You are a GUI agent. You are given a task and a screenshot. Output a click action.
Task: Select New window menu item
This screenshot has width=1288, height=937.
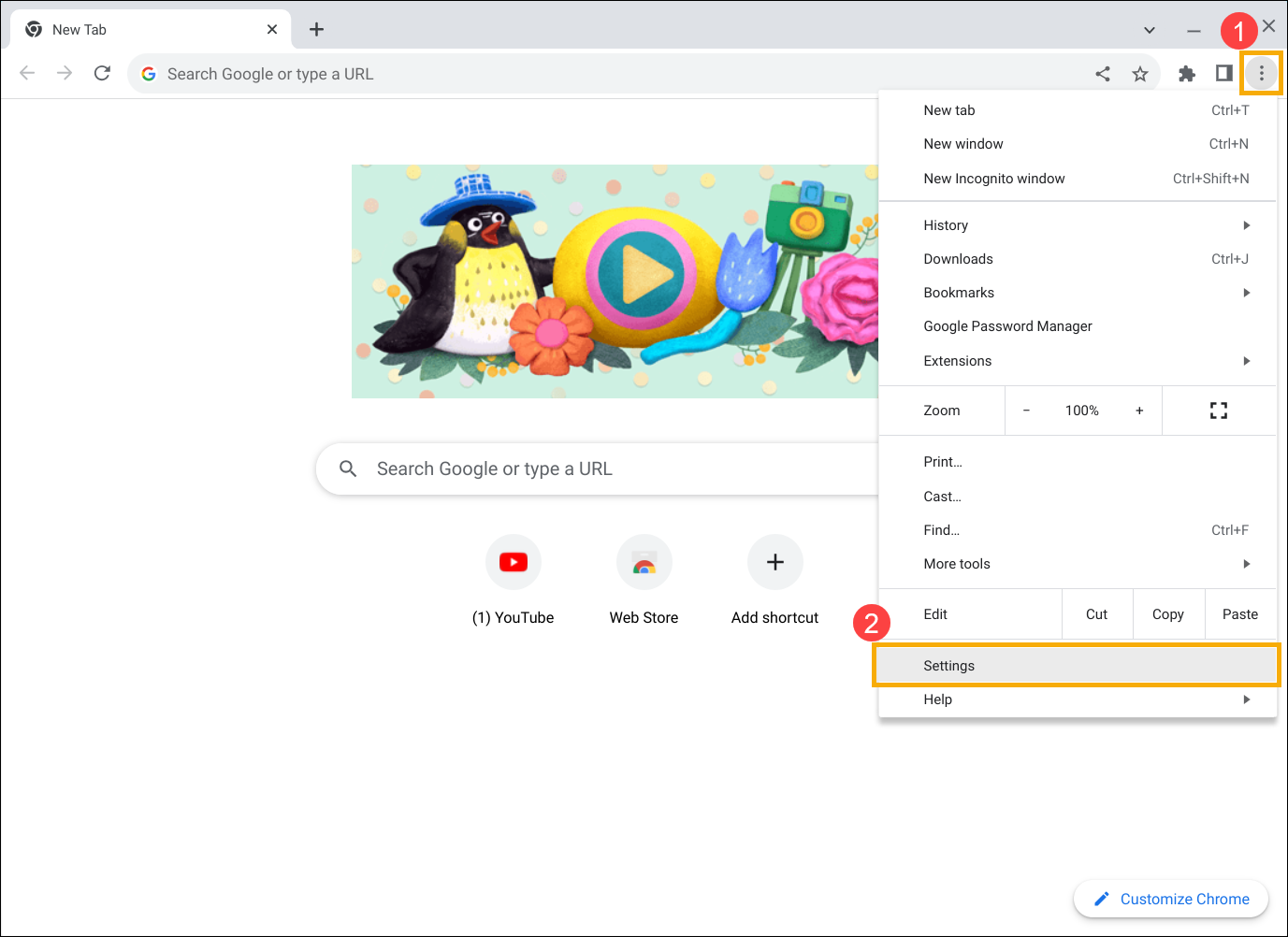1078,144
